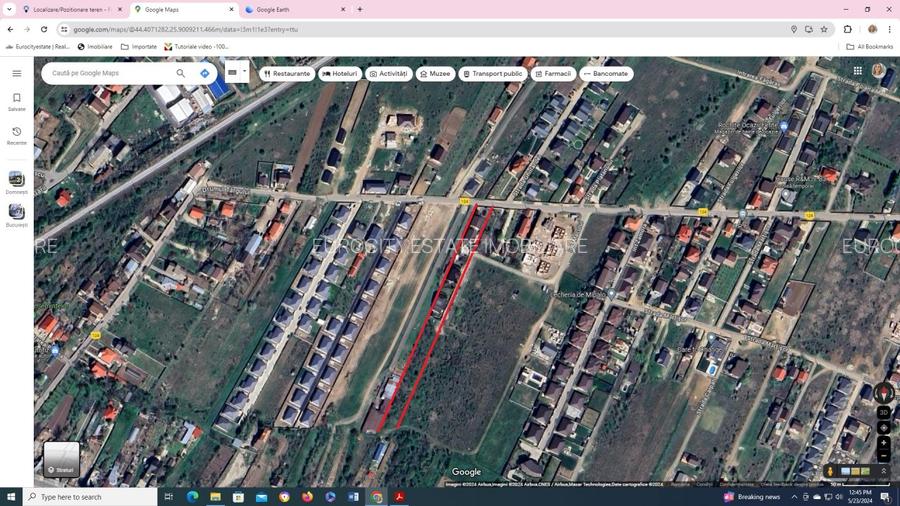Expand the dropdown arrow beside the search box
900x506 pixels.
tap(244, 72)
